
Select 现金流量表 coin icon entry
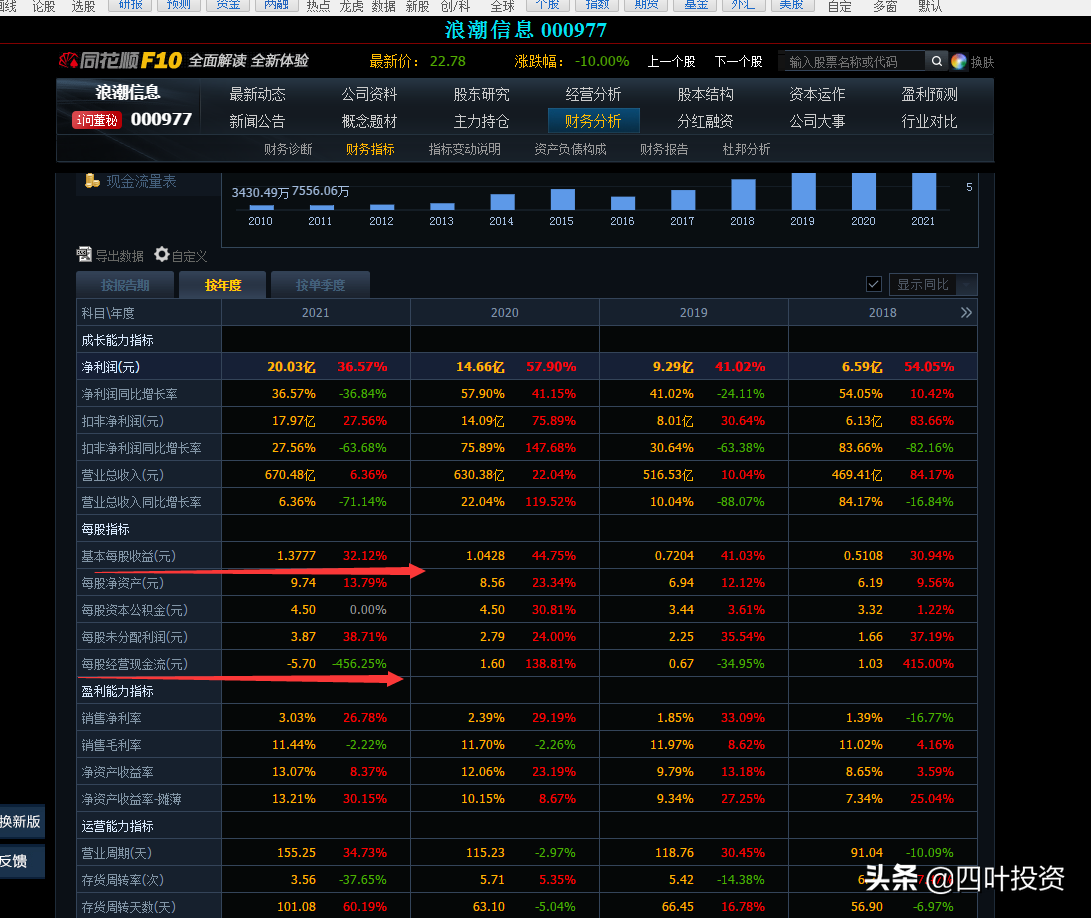[92, 181]
